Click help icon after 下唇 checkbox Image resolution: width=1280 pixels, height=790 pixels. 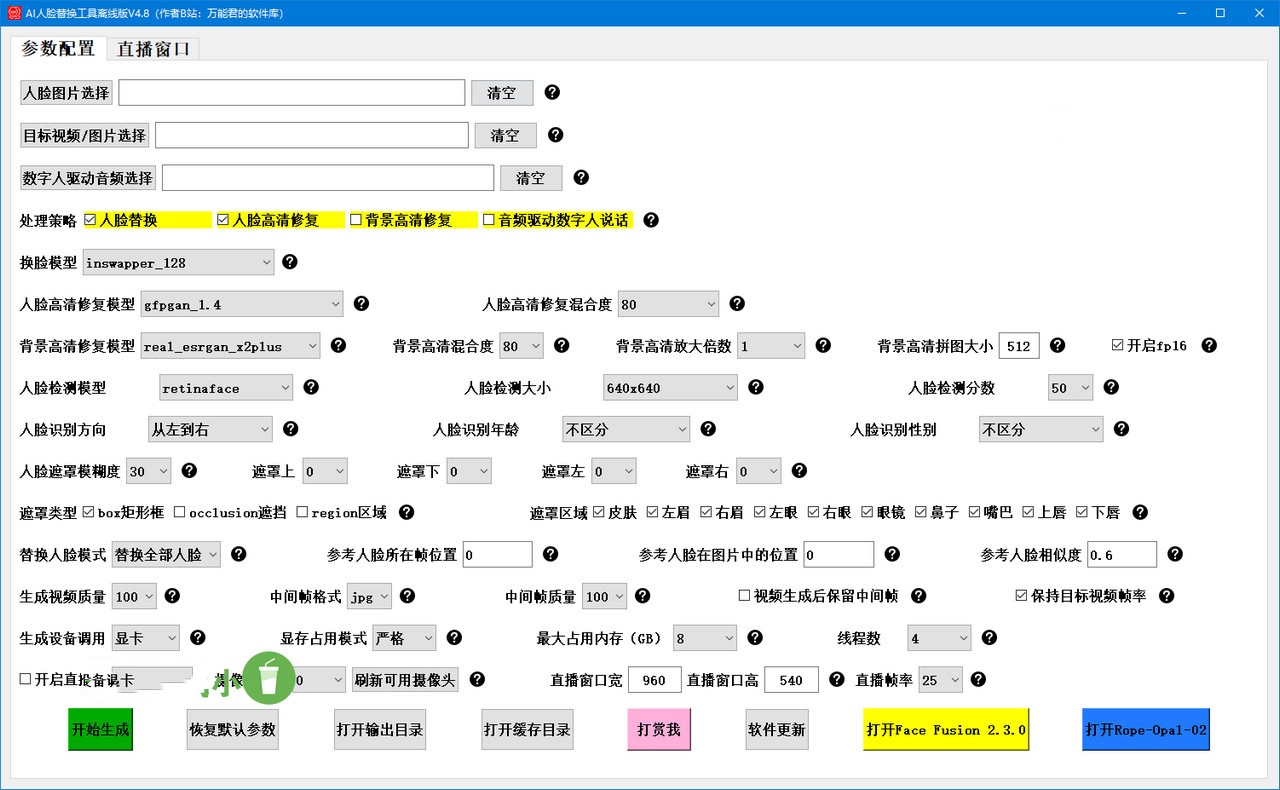pos(1139,512)
